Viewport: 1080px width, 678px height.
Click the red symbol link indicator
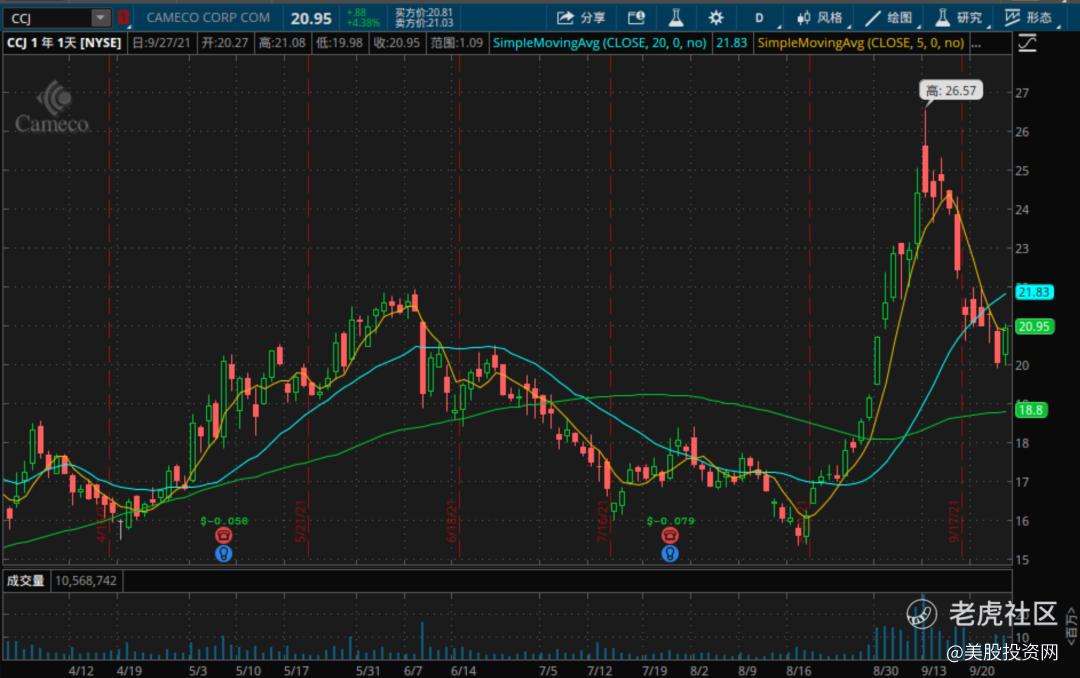point(123,17)
